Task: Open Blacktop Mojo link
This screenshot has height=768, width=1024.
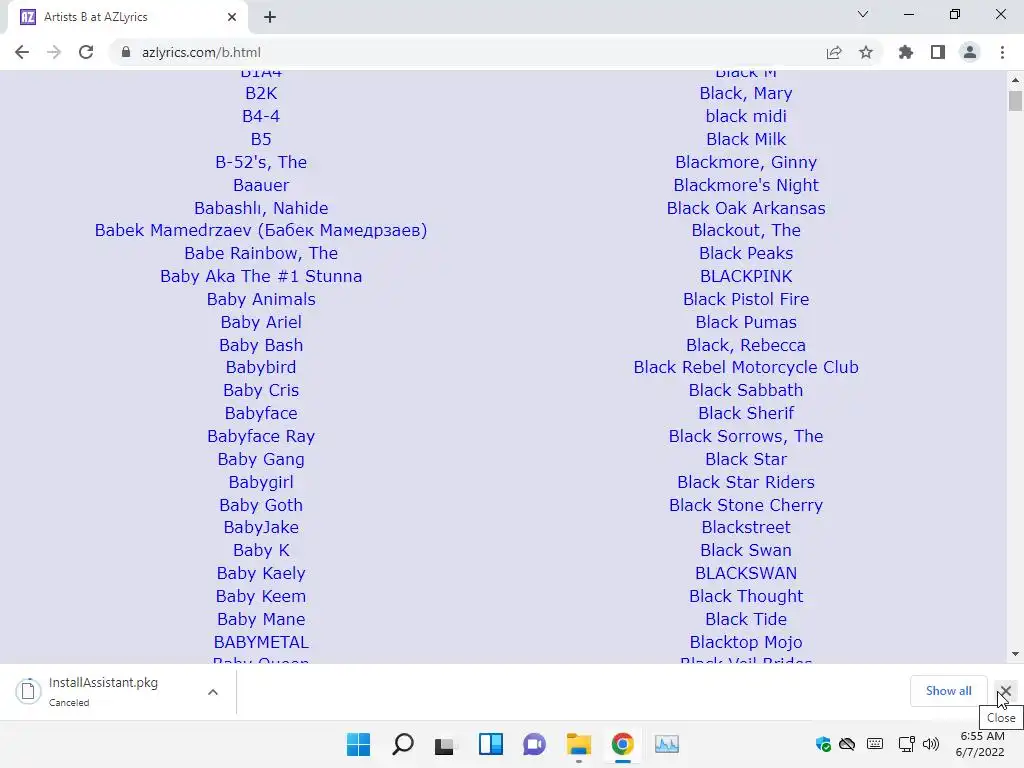Action: (746, 643)
